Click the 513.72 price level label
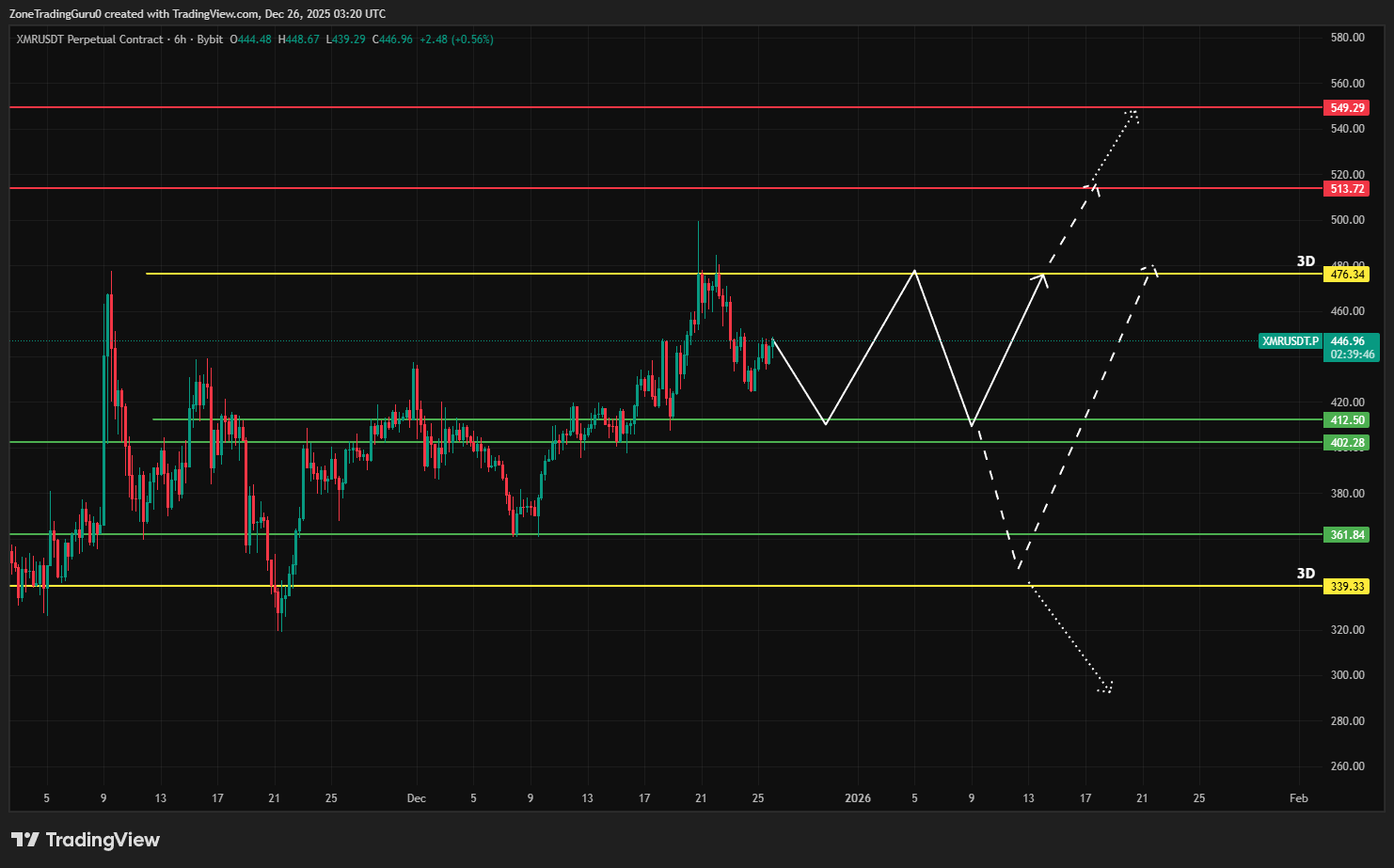 click(x=1347, y=188)
